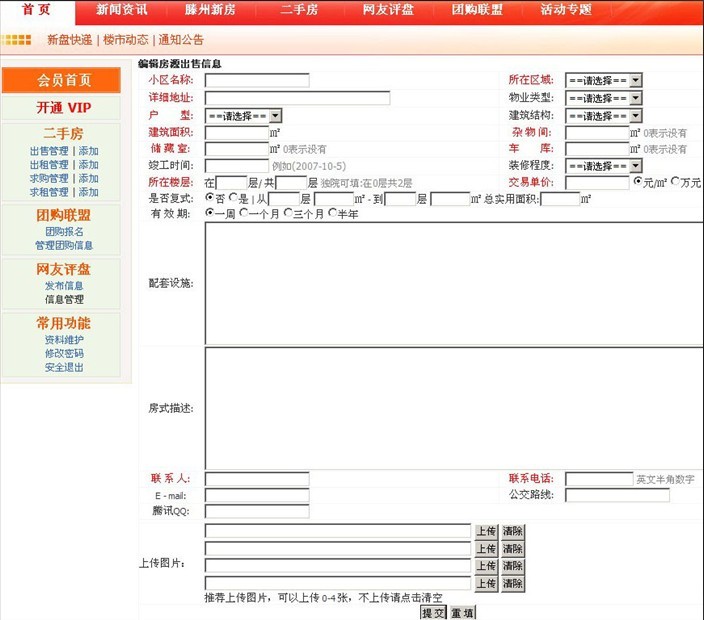Open the 团购联盟 top navigation tab
704x620 pixels.
pyautogui.click(x=477, y=10)
